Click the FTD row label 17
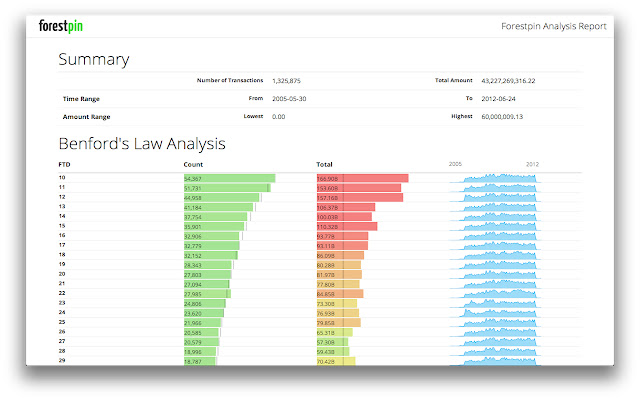 (62, 245)
